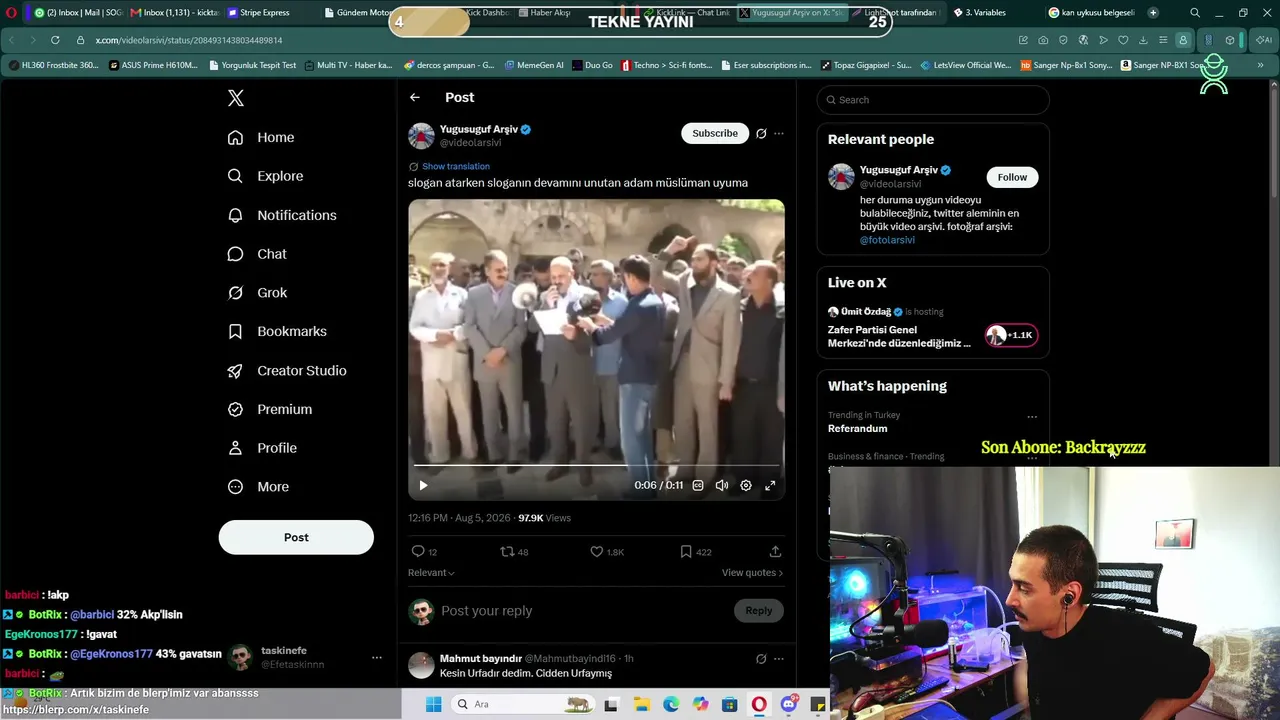Image resolution: width=1280 pixels, height=720 pixels.
Task: Reload the page in the browser toolbar
Action: 54,40
